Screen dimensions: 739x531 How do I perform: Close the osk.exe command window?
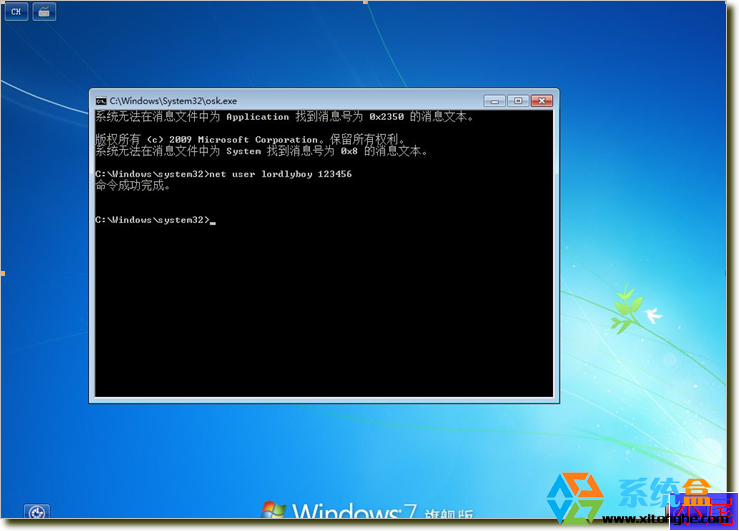[x=541, y=100]
